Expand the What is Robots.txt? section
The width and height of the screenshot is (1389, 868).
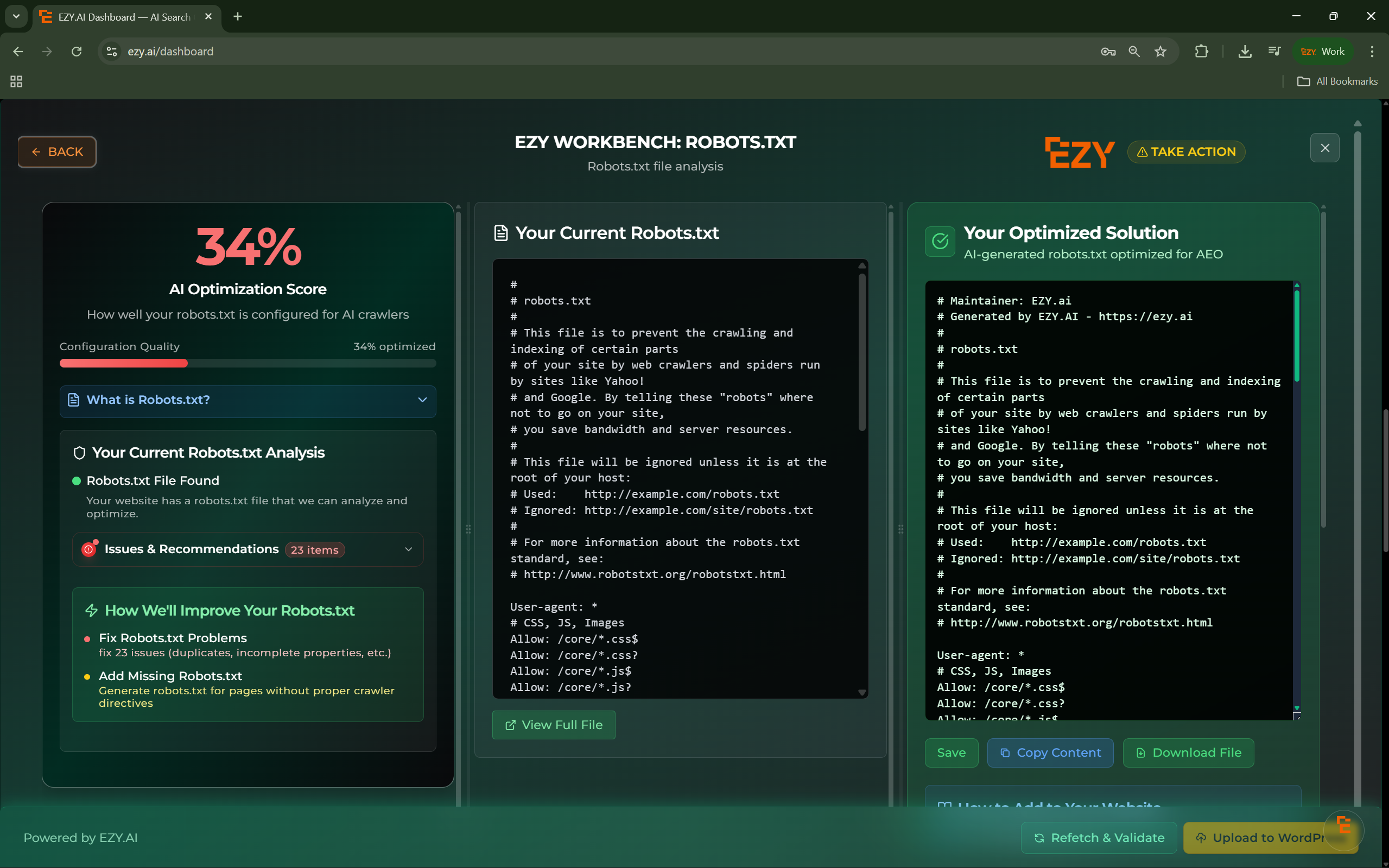coord(248,400)
